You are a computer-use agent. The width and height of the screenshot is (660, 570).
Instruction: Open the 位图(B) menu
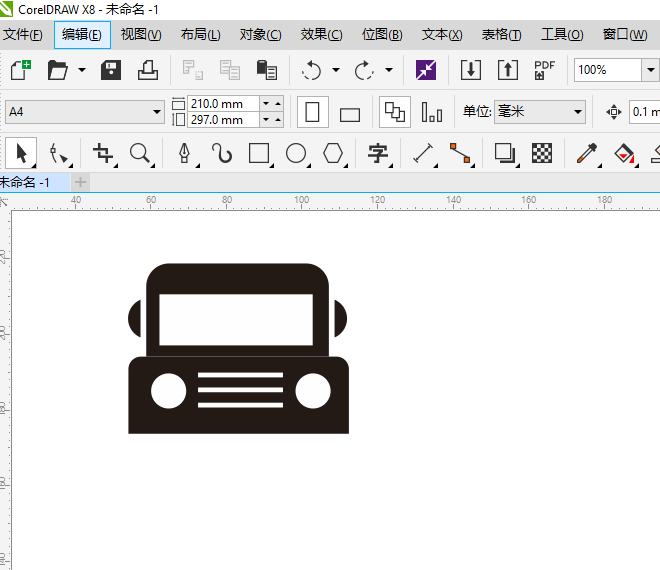click(x=382, y=34)
